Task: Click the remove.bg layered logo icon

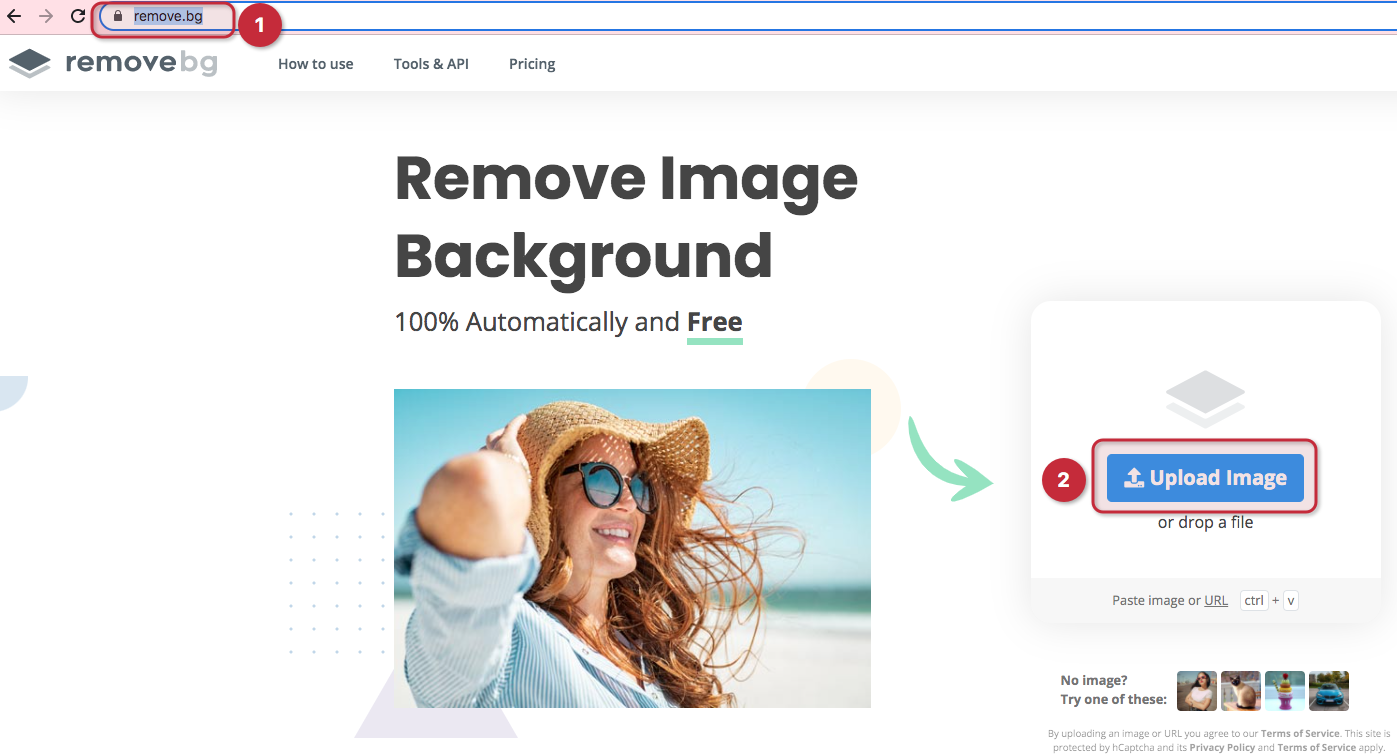Action: click(30, 64)
